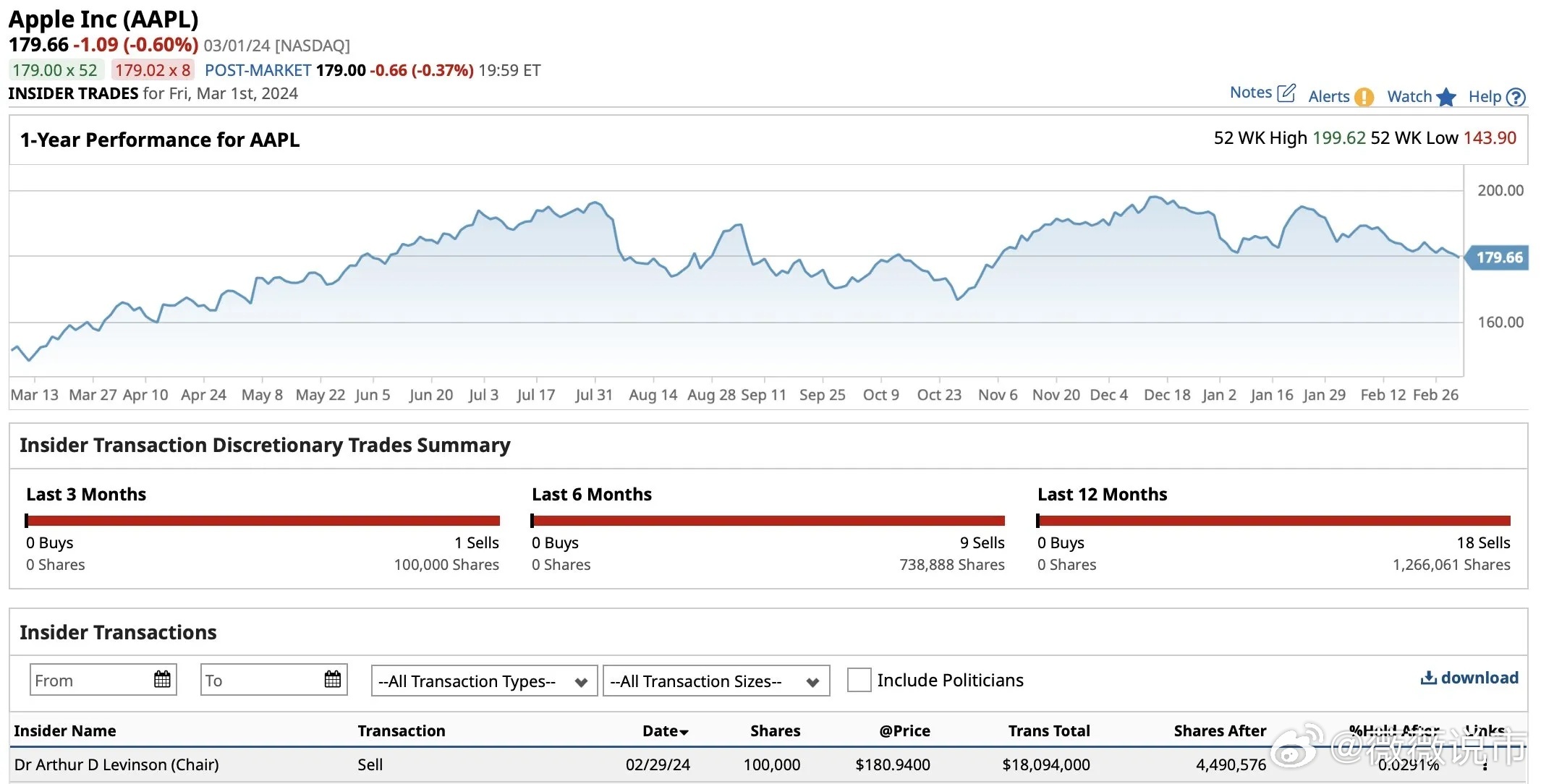Sort by the Shares After column header
1541x784 pixels.
(x=1220, y=730)
